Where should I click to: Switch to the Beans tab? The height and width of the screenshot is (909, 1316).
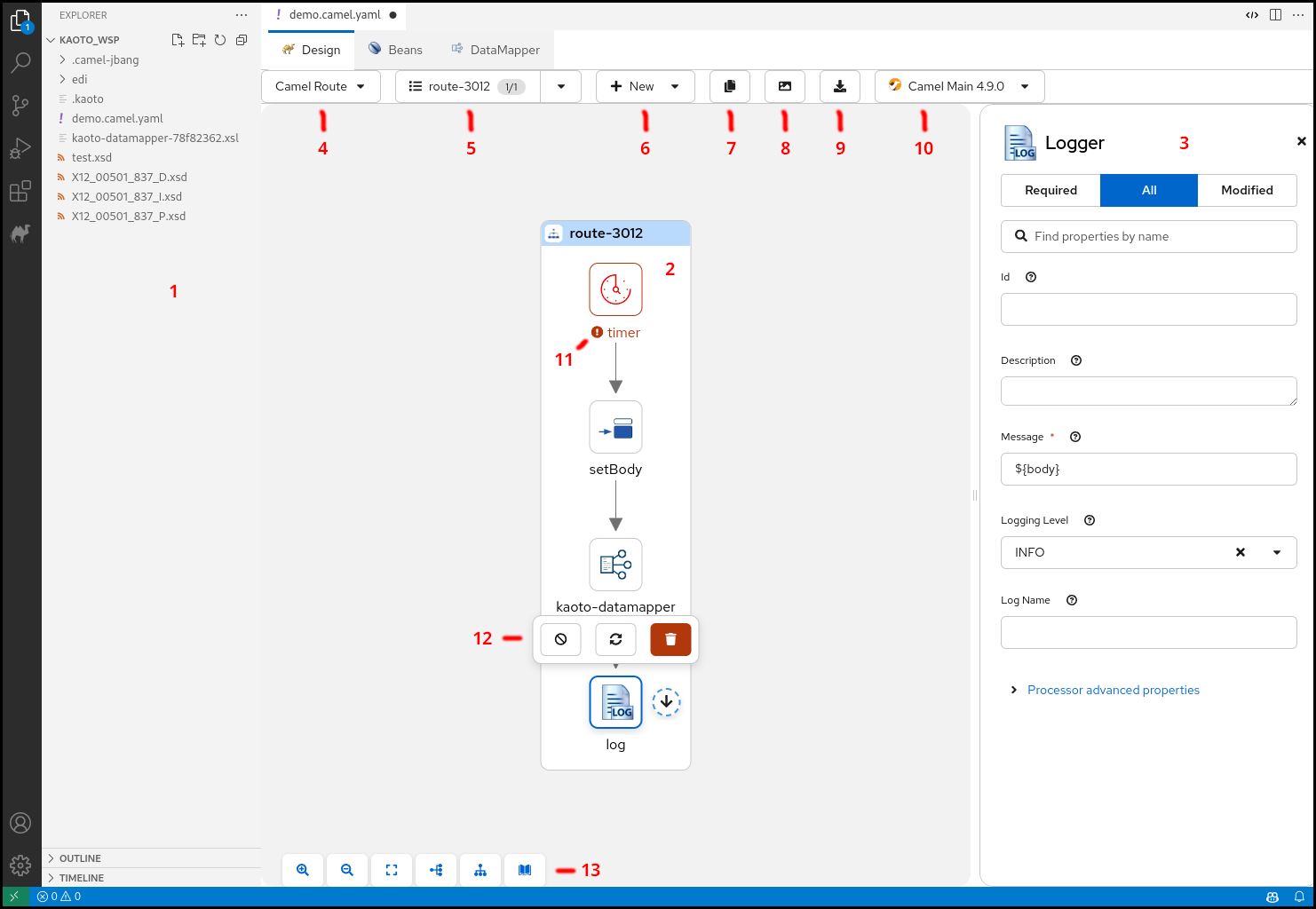tap(396, 50)
